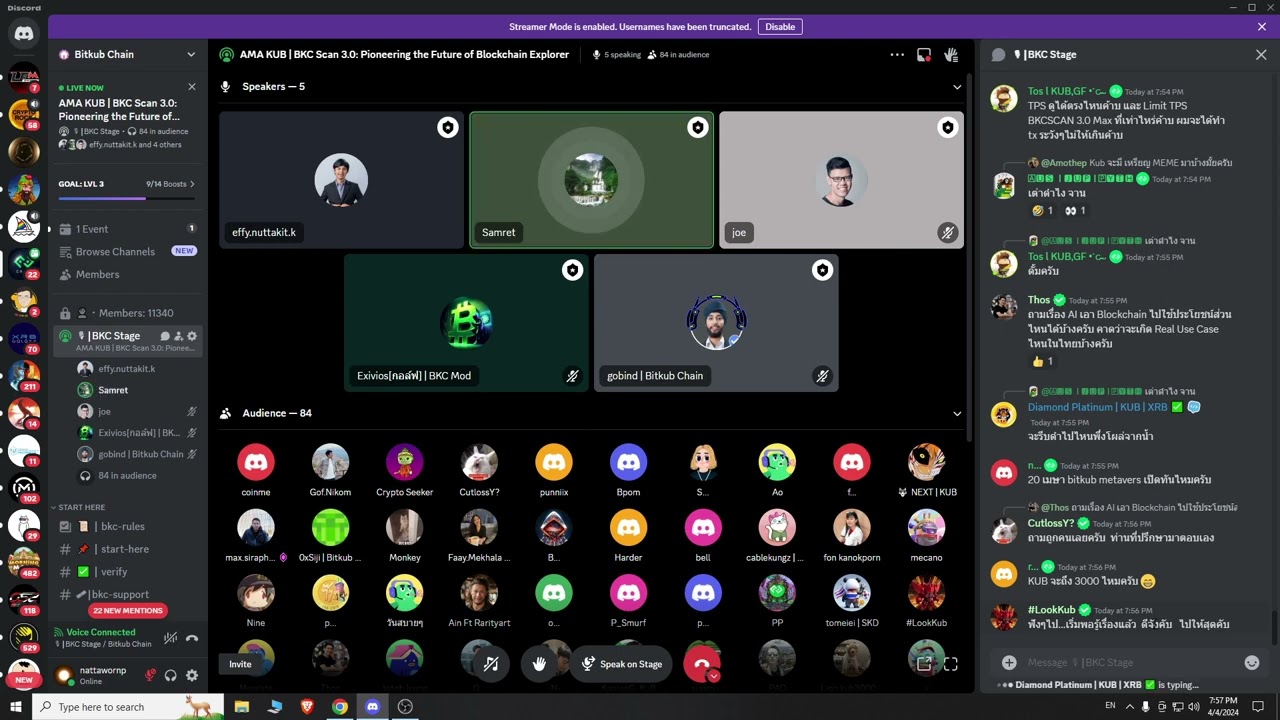Click the 22 NEW MENTIONS pill
Image resolution: width=1280 pixels, height=720 pixels.
click(127, 610)
